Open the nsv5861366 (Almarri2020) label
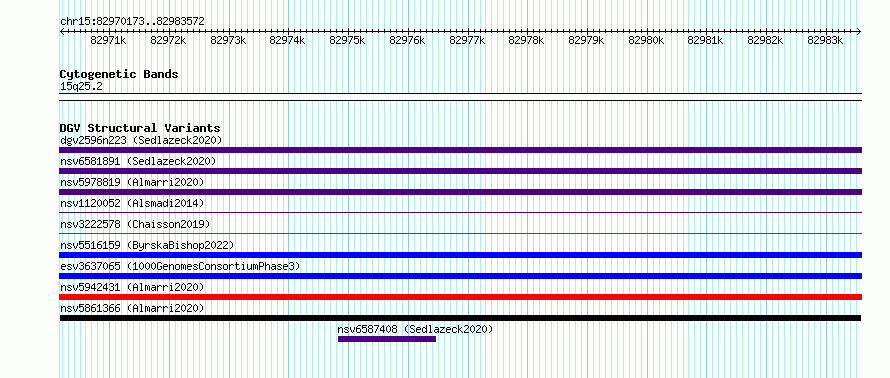Image resolution: width=890 pixels, height=378 pixels. point(132,308)
